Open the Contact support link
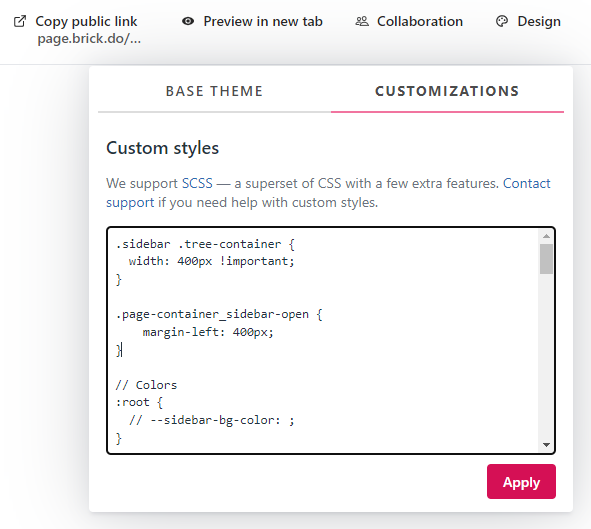 pyautogui.click(x=527, y=183)
